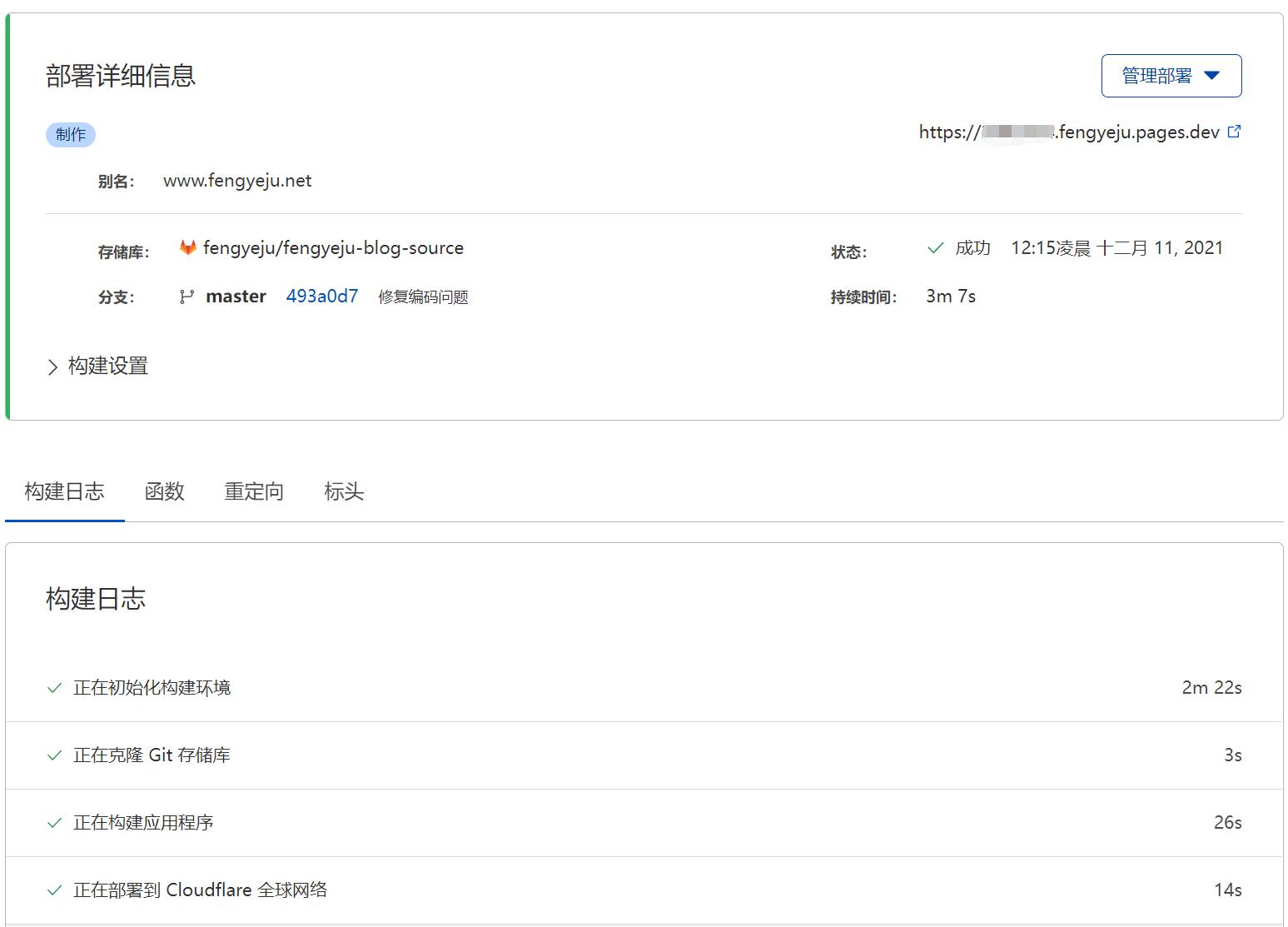Visit the www.fengyeju.net alias link

click(236, 180)
